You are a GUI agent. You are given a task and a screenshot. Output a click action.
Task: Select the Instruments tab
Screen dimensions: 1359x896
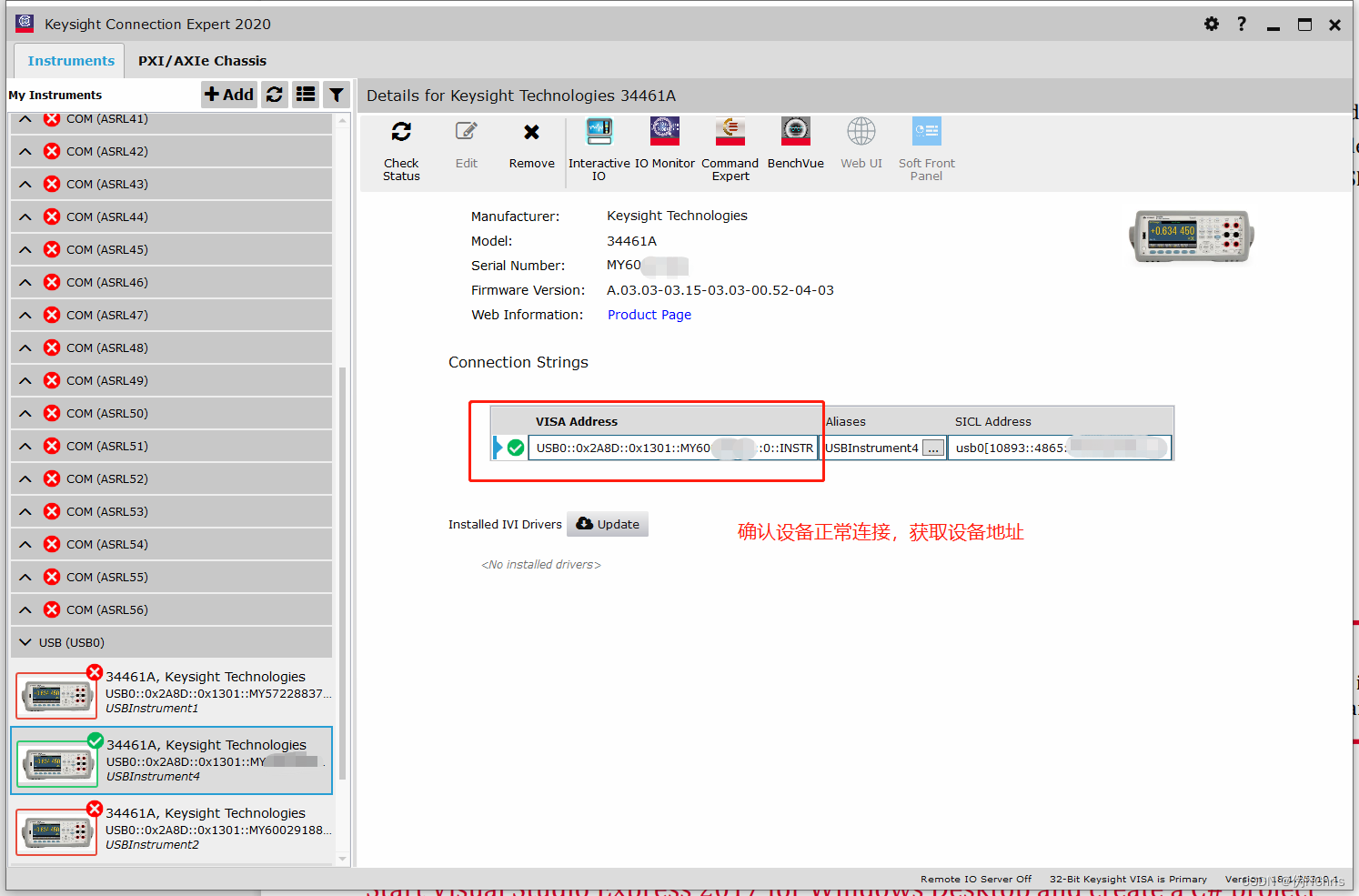68,60
